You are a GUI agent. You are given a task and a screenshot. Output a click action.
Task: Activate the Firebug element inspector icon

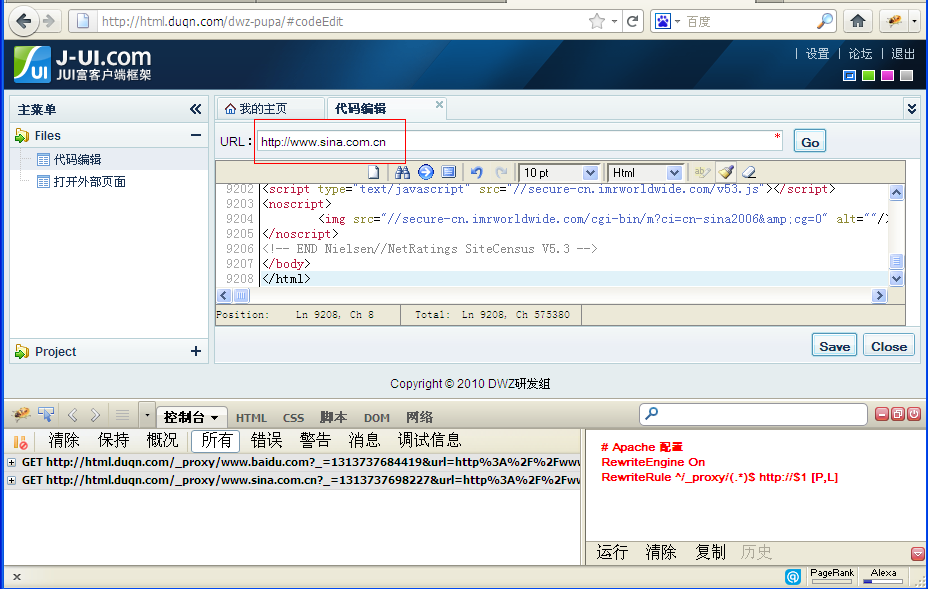click(x=46, y=415)
